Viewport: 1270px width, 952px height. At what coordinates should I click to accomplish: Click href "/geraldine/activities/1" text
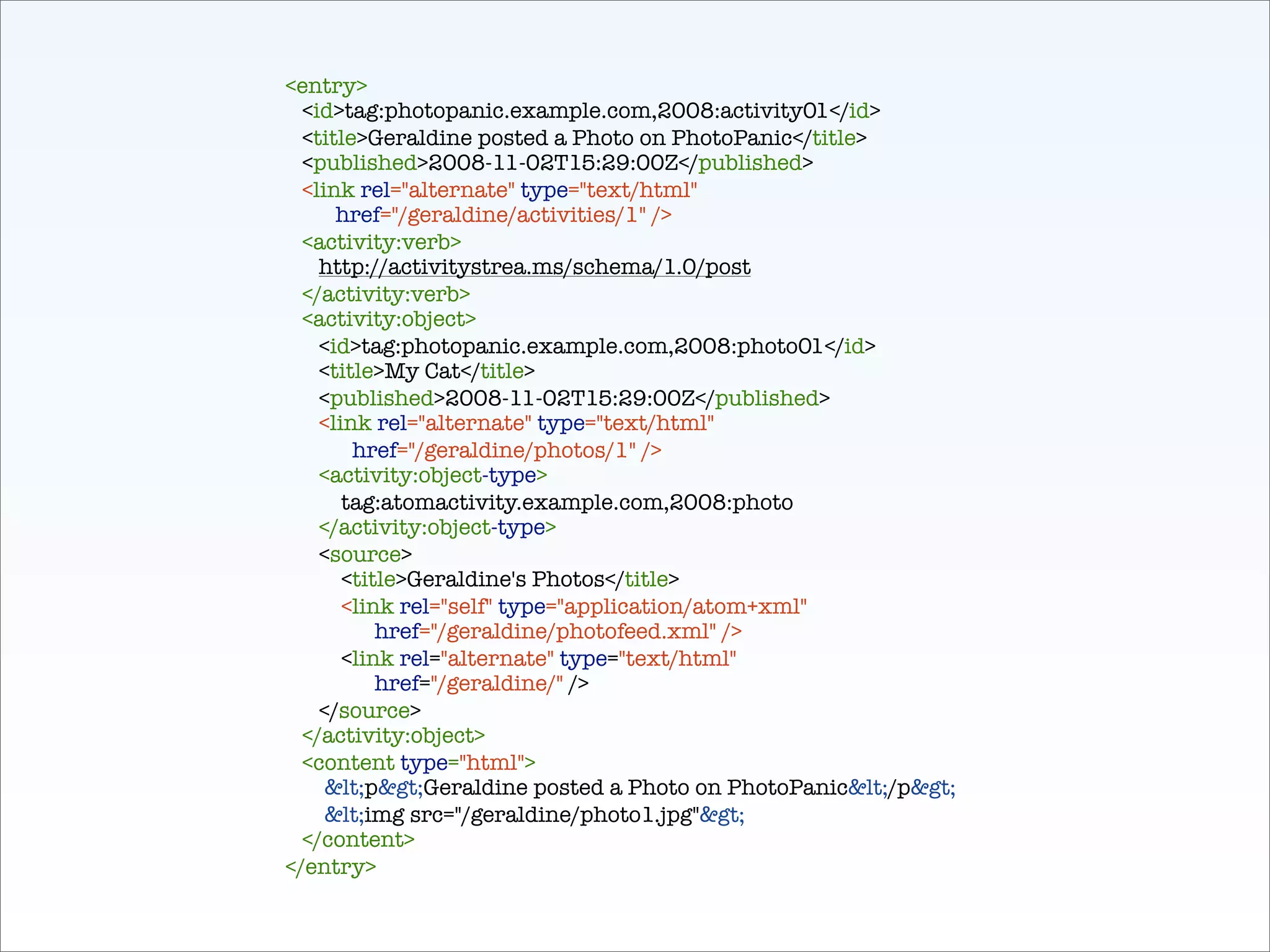(x=503, y=215)
